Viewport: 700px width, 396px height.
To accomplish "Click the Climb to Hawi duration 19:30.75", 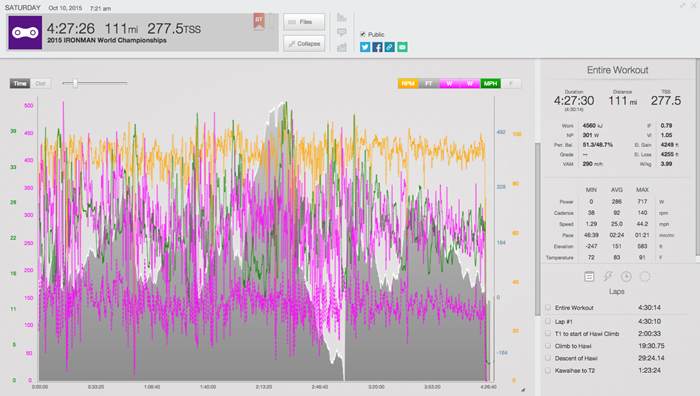I will point(651,346).
